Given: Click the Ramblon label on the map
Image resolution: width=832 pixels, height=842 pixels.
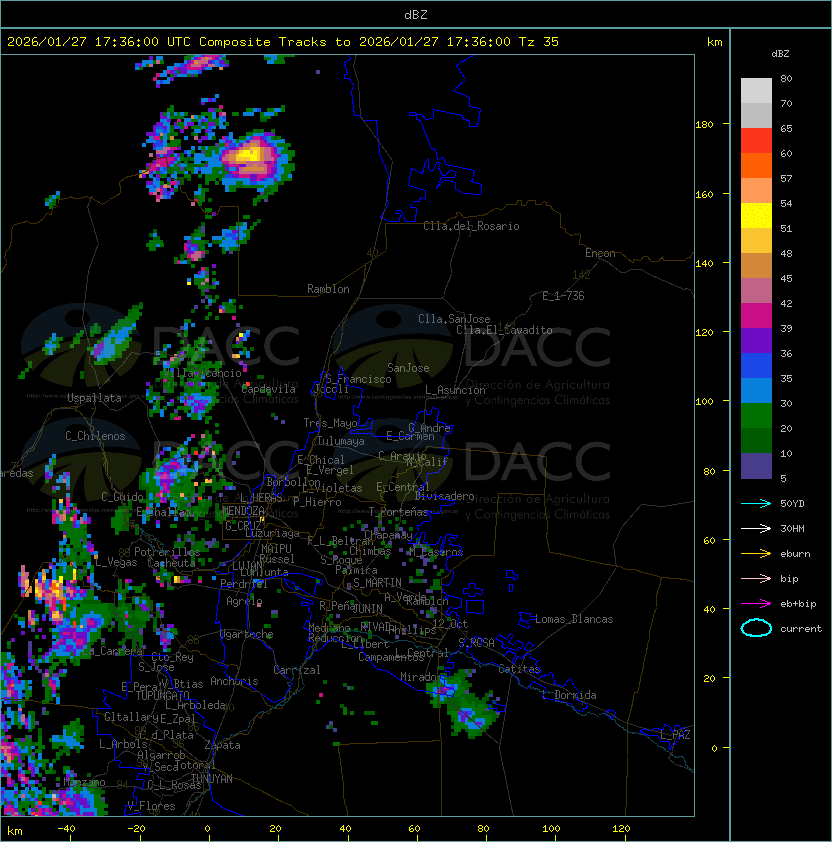Looking at the screenshot, I should click(328, 289).
